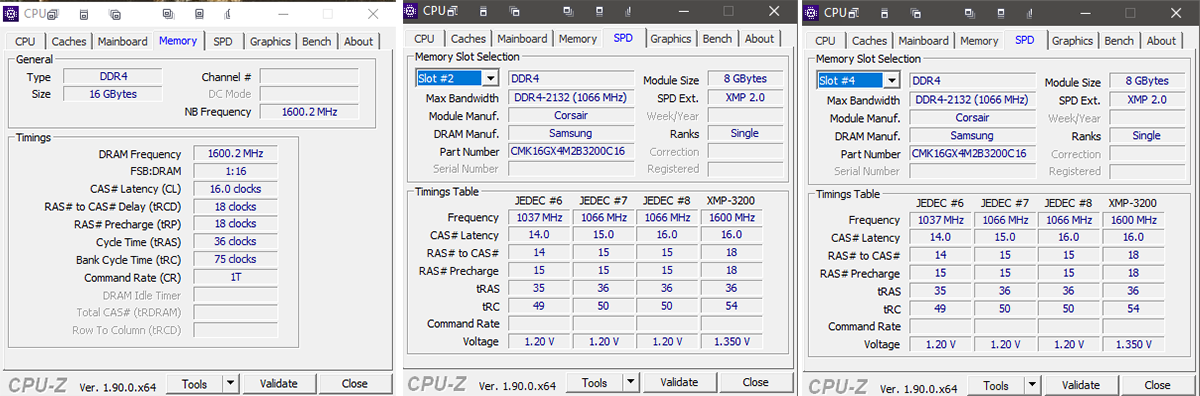Click the Command Rate value 1T

(235, 277)
